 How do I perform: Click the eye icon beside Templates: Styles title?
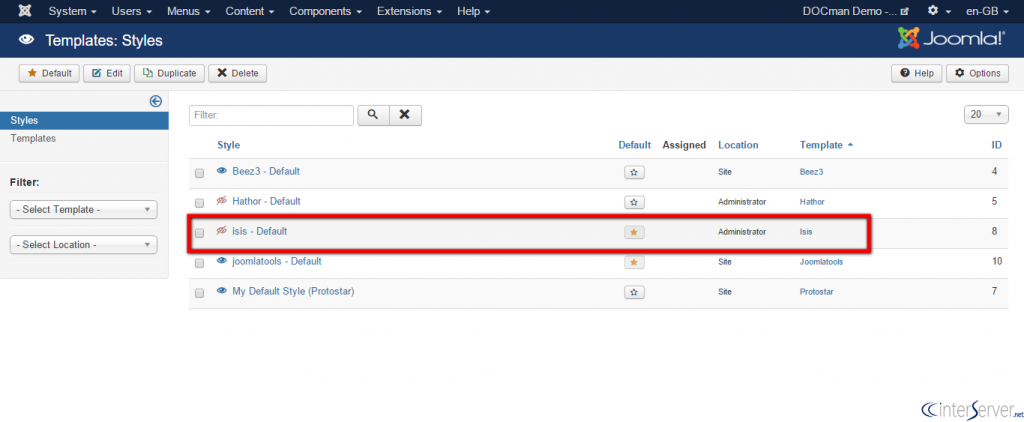[x=26, y=41]
